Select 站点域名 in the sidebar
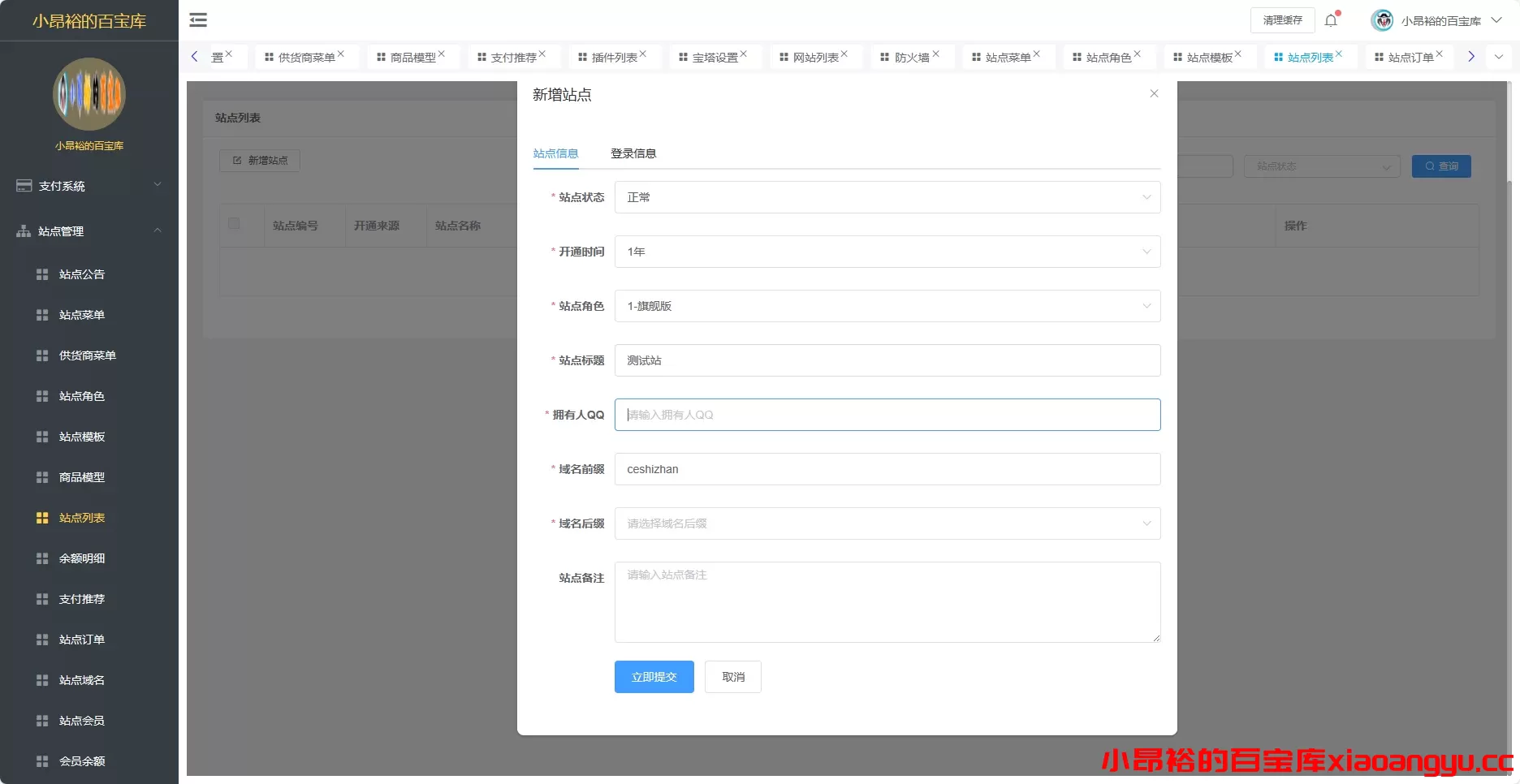1520x784 pixels. pos(82,680)
